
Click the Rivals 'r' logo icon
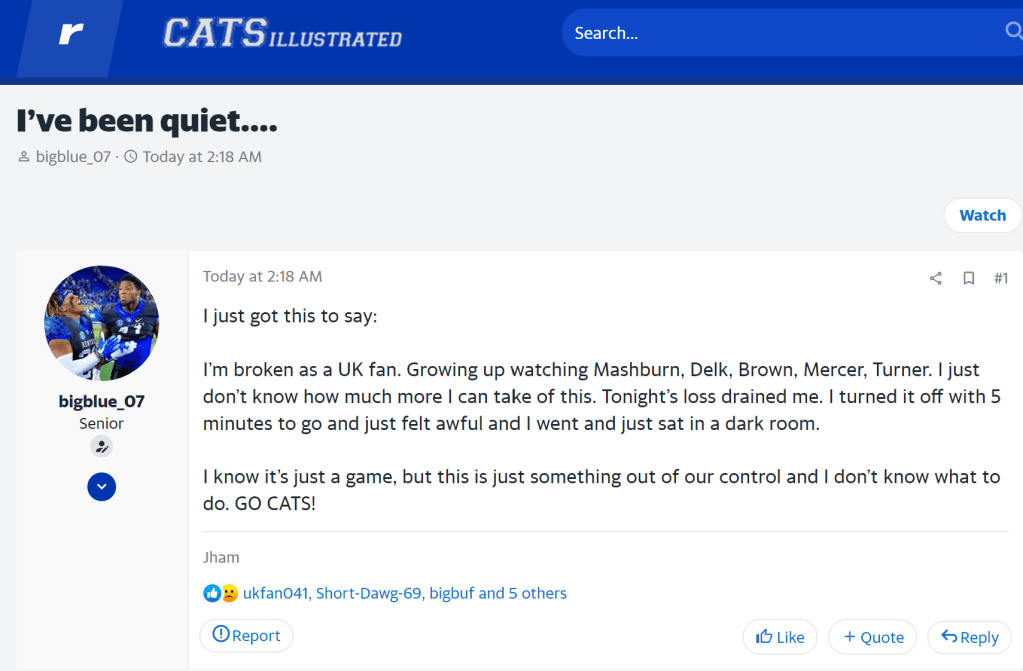(x=70, y=34)
